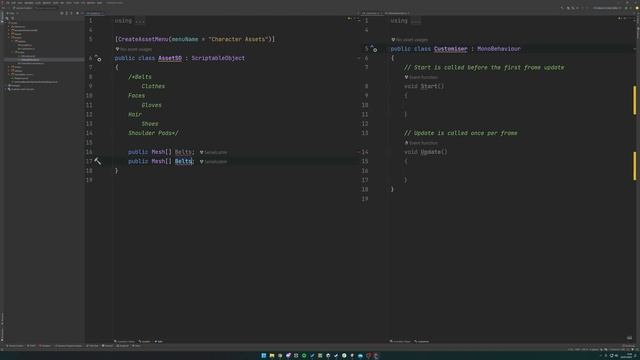Click the Update method name
The height and width of the screenshot is (360, 640).
pyautogui.click(x=430, y=152)
